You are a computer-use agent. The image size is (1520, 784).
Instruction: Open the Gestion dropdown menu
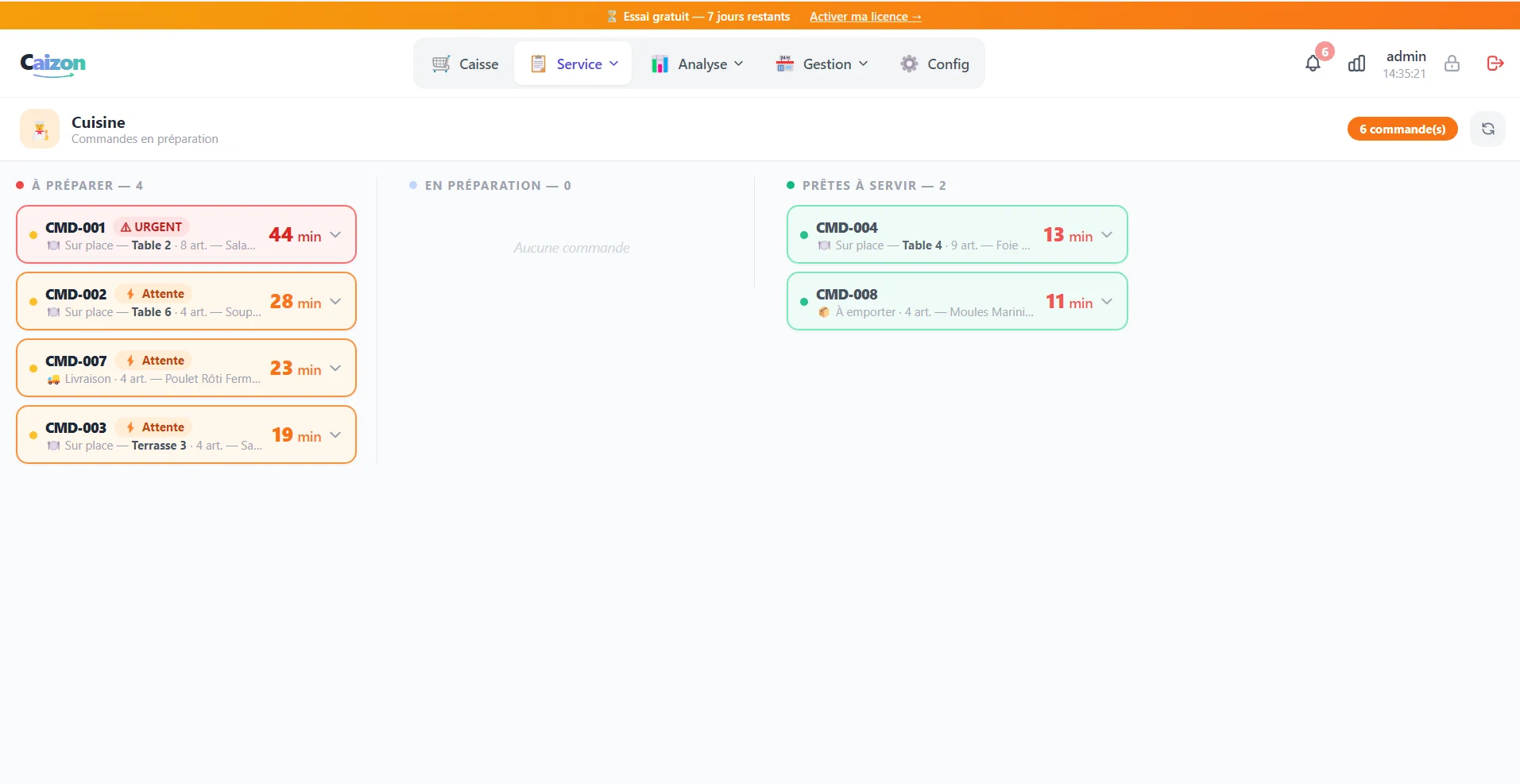[822, 64]
